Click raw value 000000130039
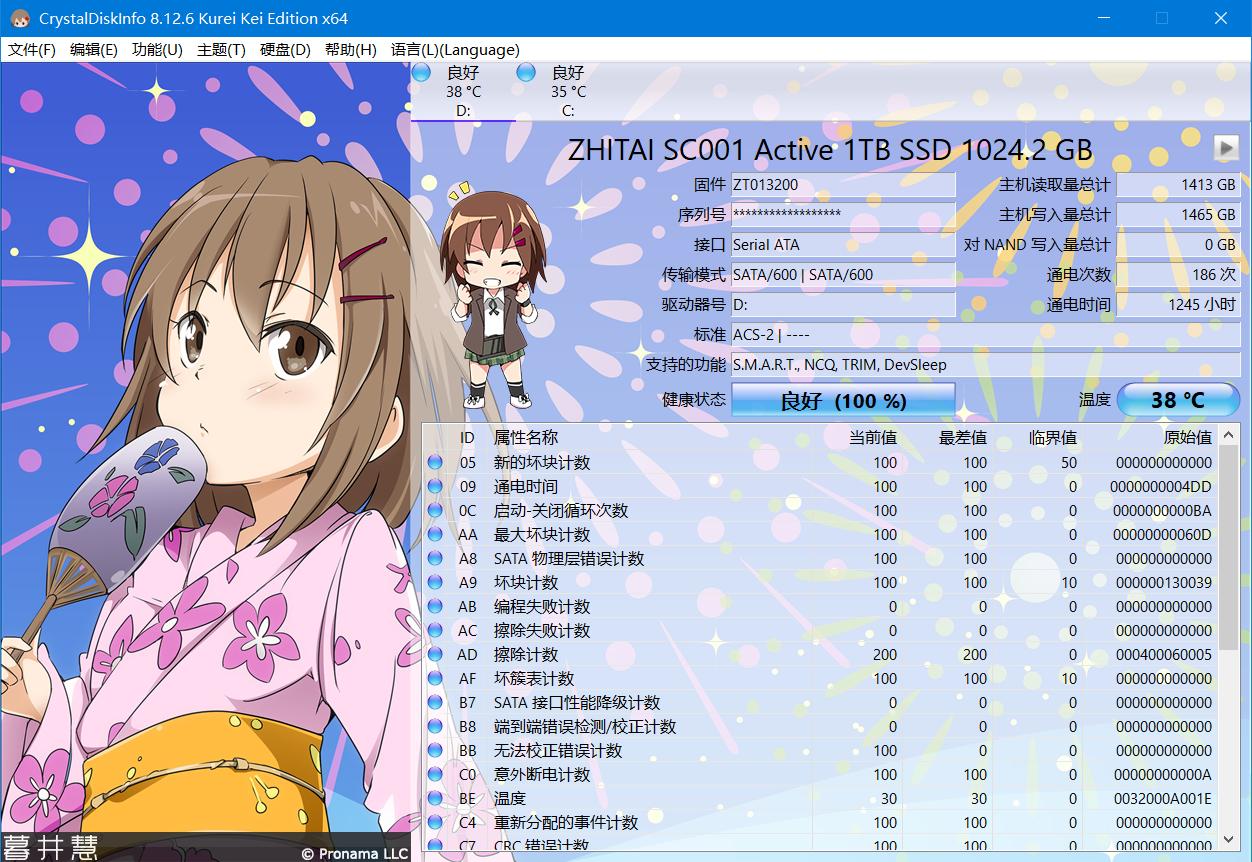The width and height of the screenshot is (1252, 862). click(1163, 582)
